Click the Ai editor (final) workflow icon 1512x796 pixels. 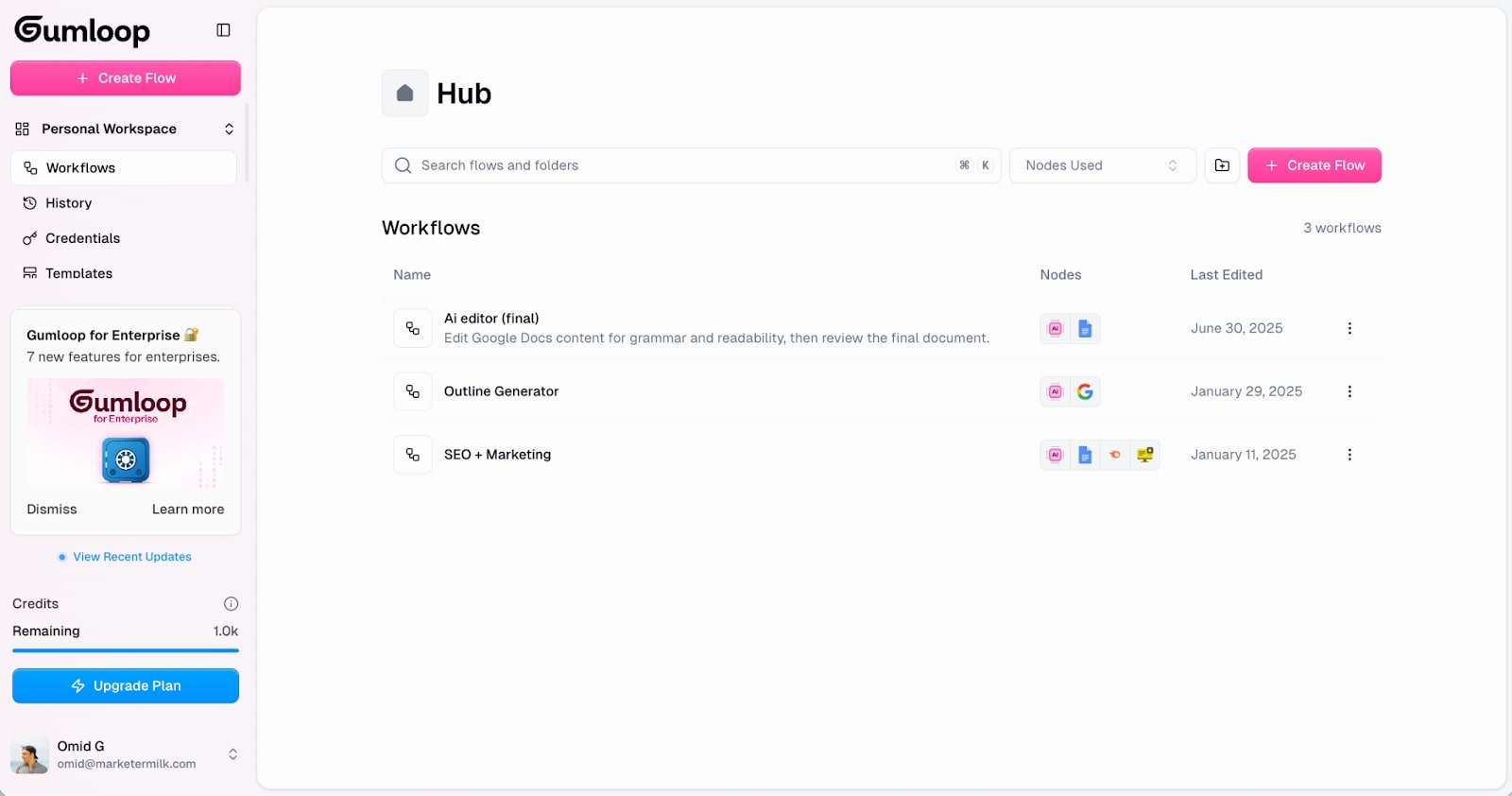click(413, 328)
